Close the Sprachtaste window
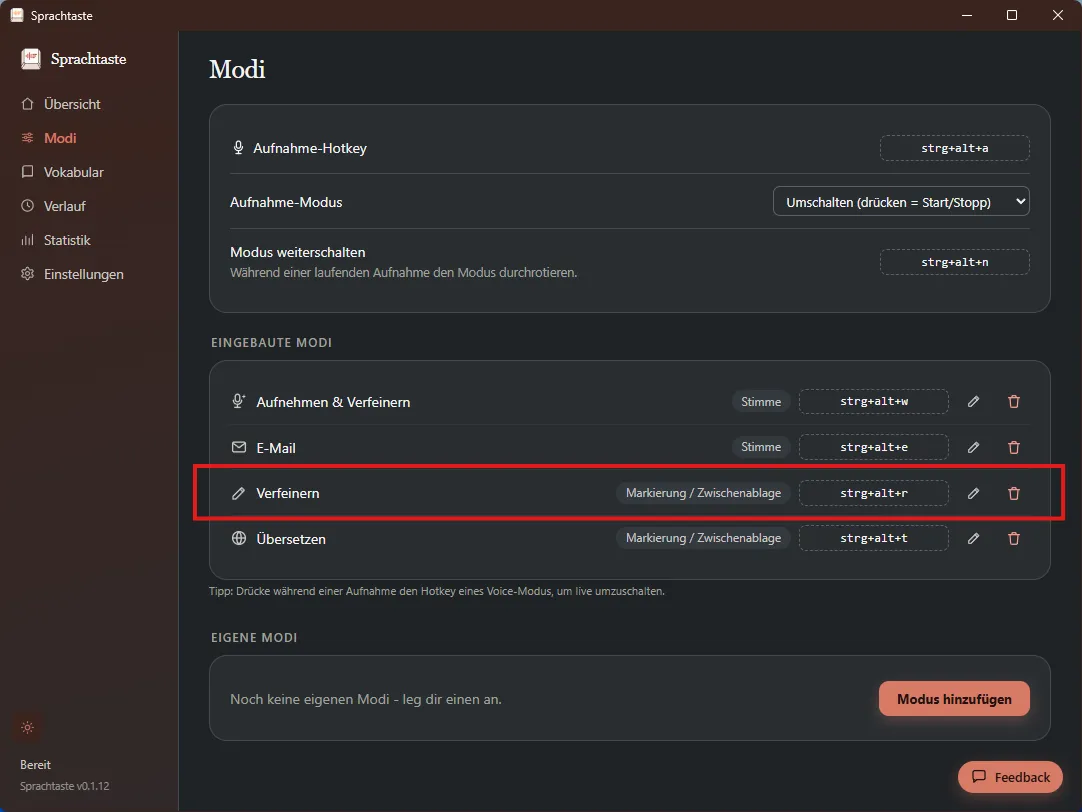 [1058, 15]
